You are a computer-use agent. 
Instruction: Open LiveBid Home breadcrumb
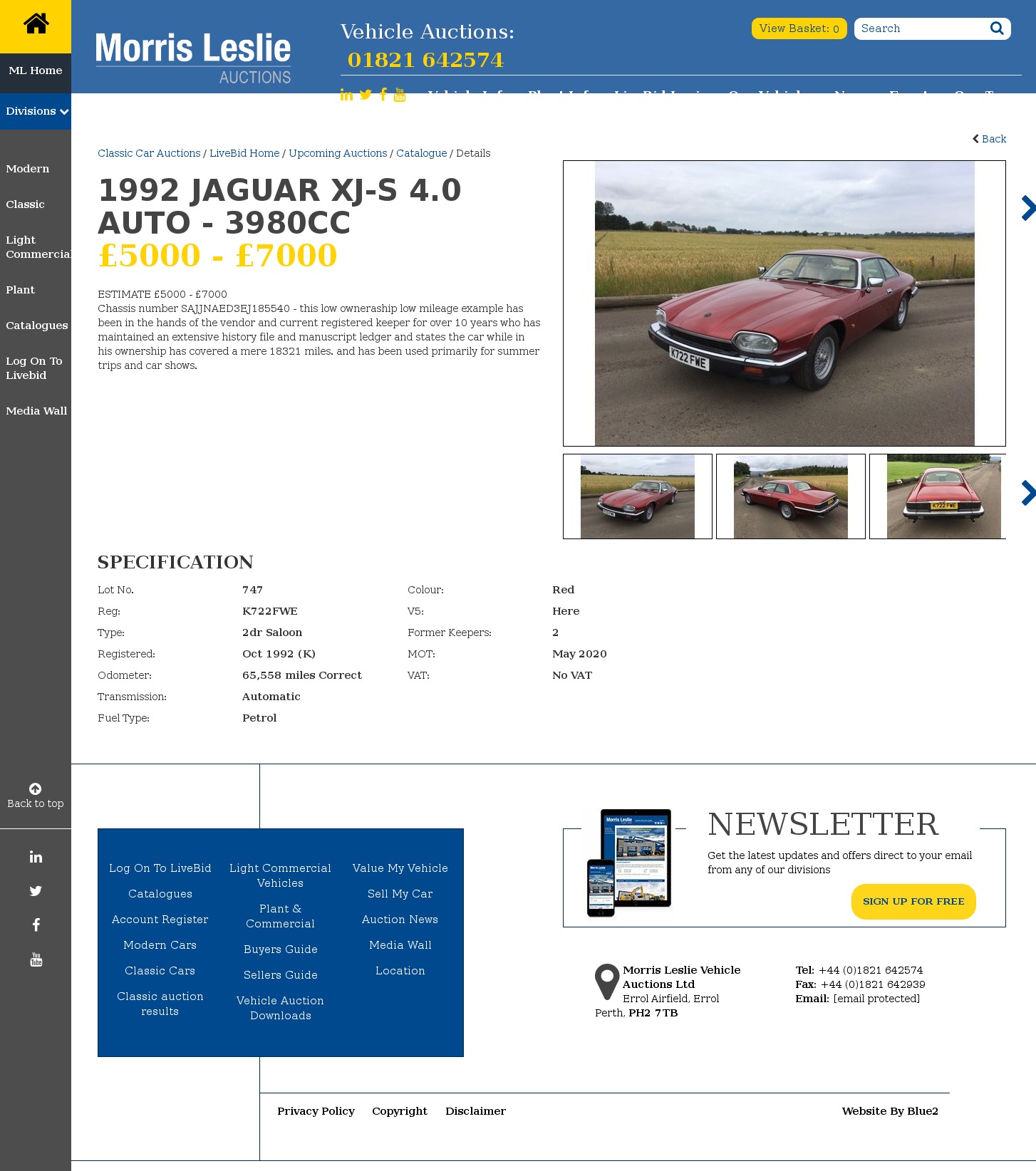coord(244,153)
